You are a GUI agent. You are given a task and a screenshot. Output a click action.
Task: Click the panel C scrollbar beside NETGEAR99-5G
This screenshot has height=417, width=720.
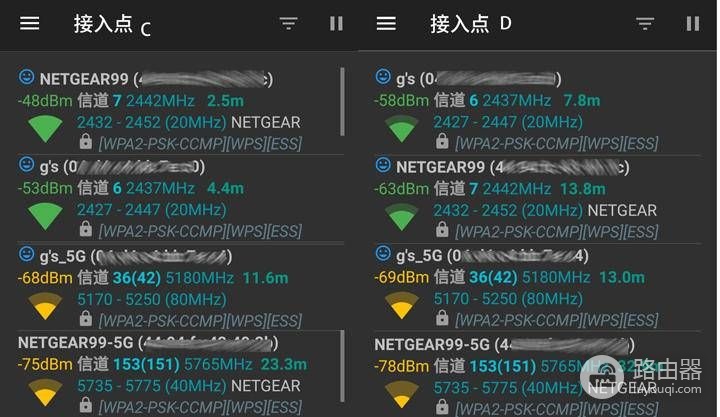pyautogui.click(x=343, y=366)
